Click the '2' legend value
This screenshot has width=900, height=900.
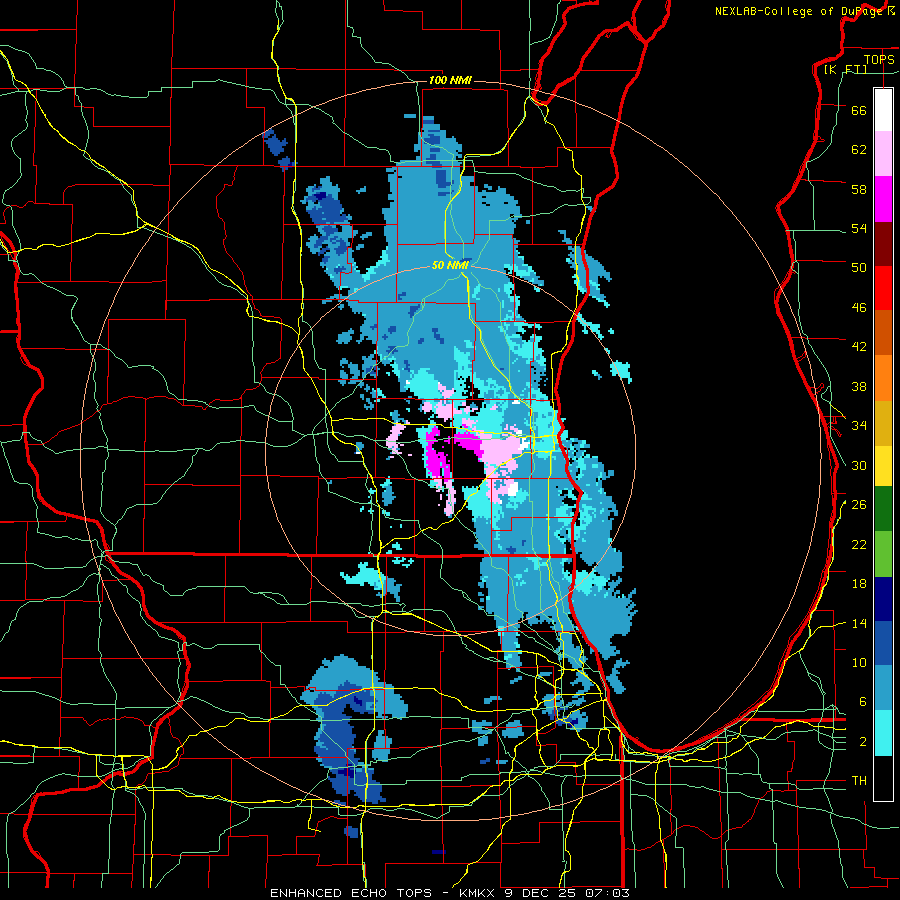863,742
